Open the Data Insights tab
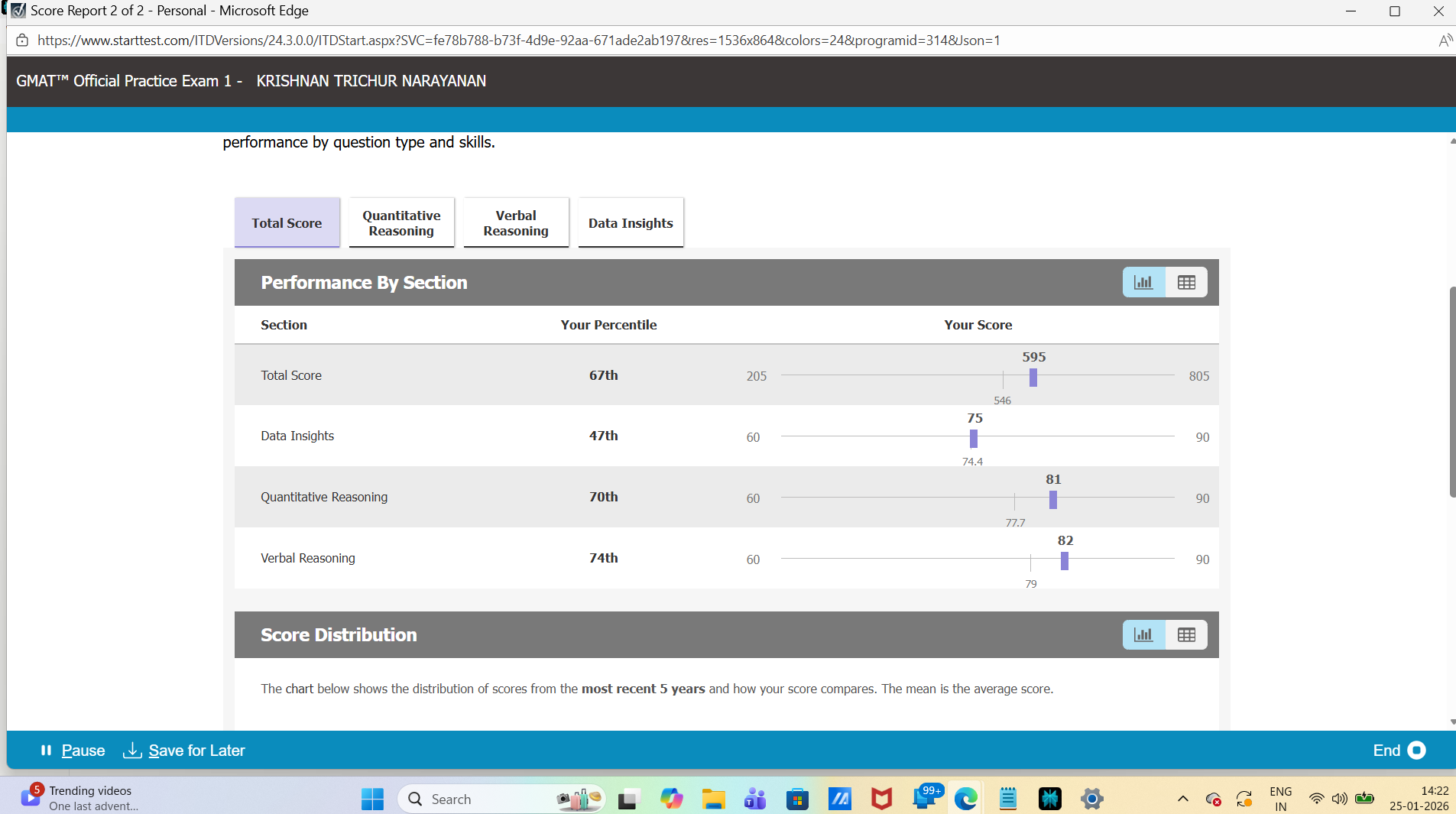 [x=630, y=222]
